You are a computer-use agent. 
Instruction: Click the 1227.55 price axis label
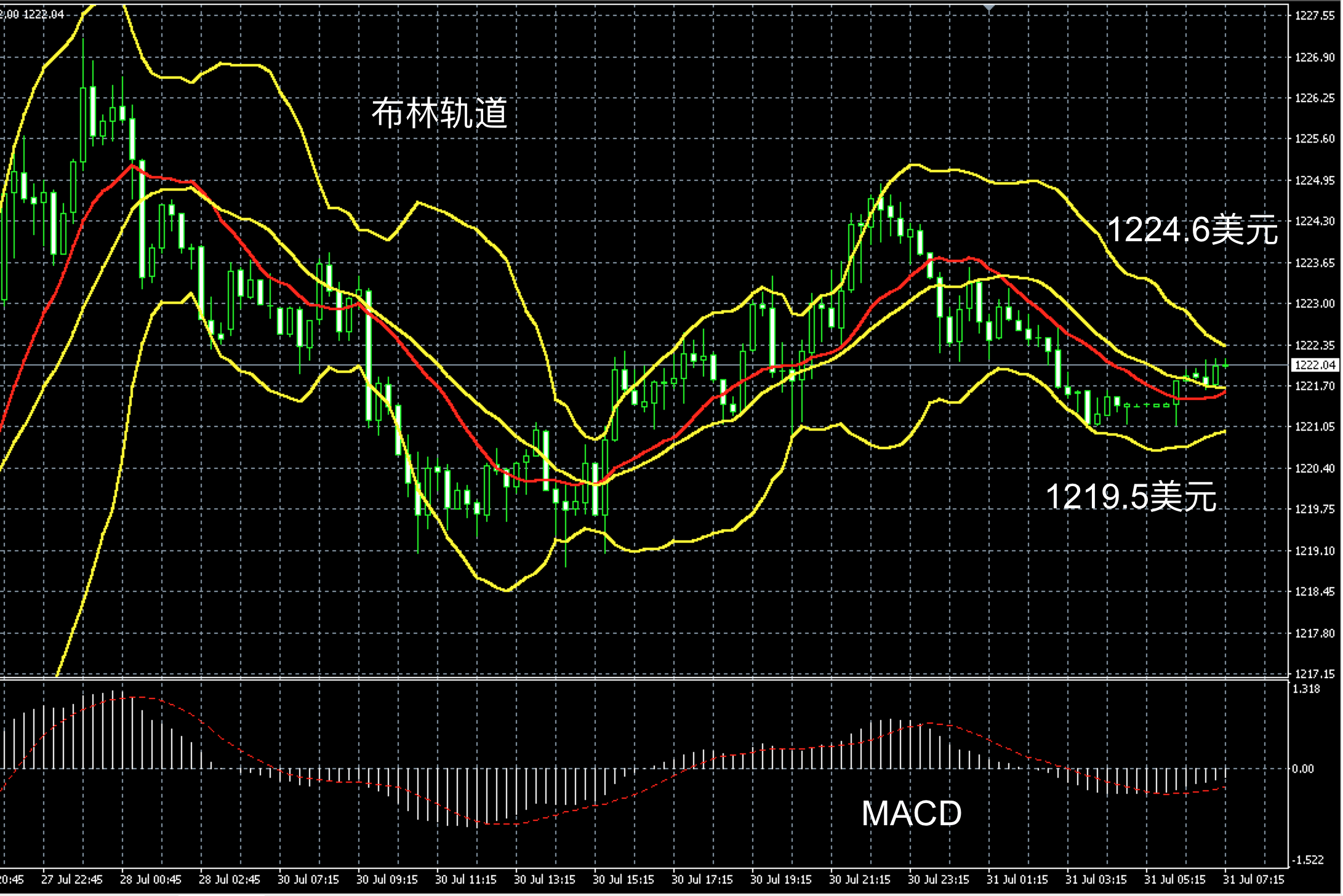[x=1315, y=16]
